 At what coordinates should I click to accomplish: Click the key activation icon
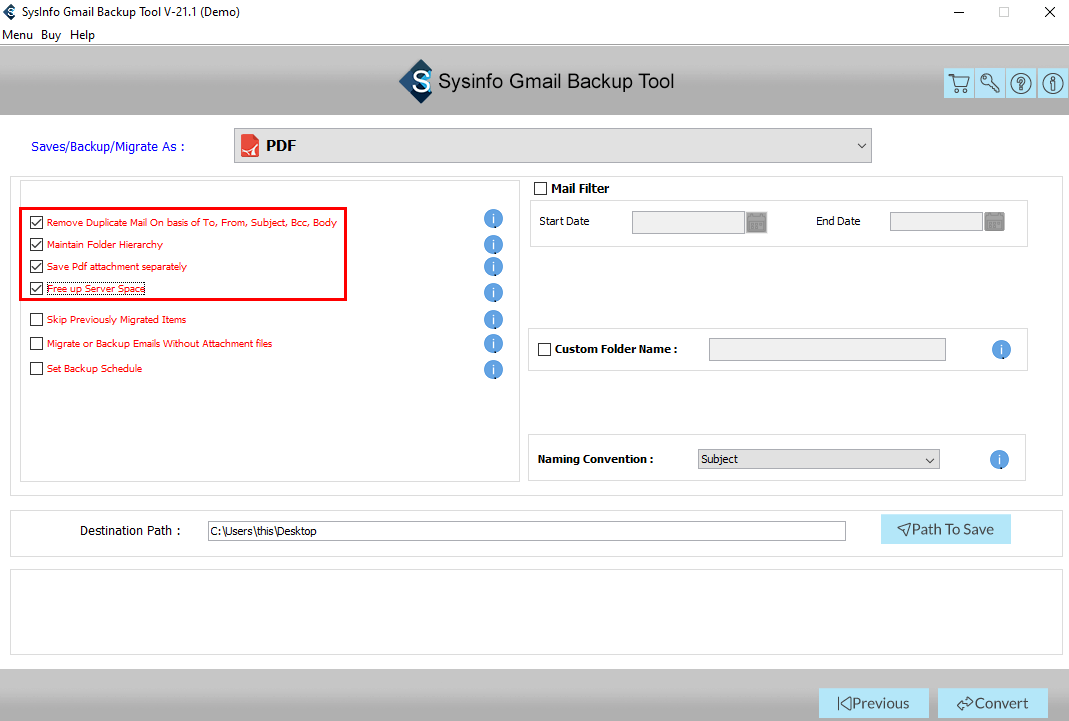[990, 83]
